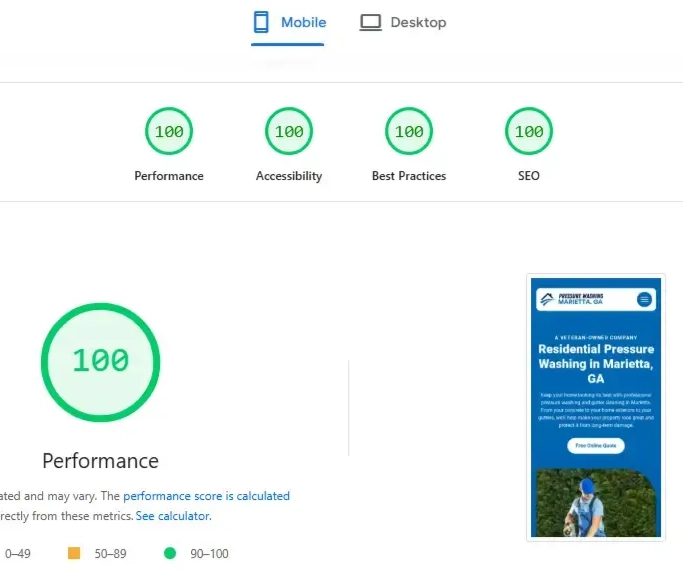Click the "Best Practices" text label
Screen dimensions: 683x572
click(x=409, y=176)
